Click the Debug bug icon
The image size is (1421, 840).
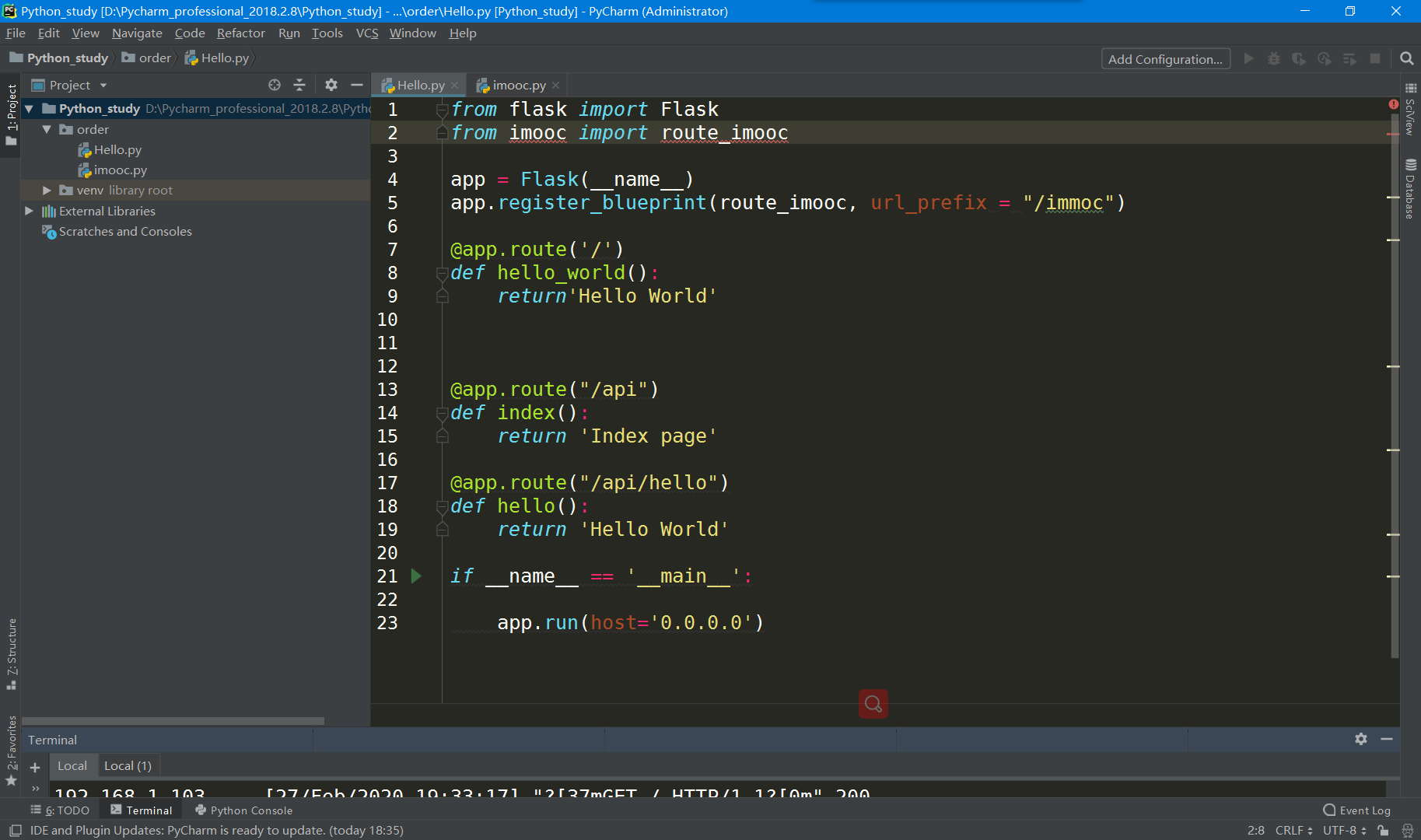click(1274, 59)
